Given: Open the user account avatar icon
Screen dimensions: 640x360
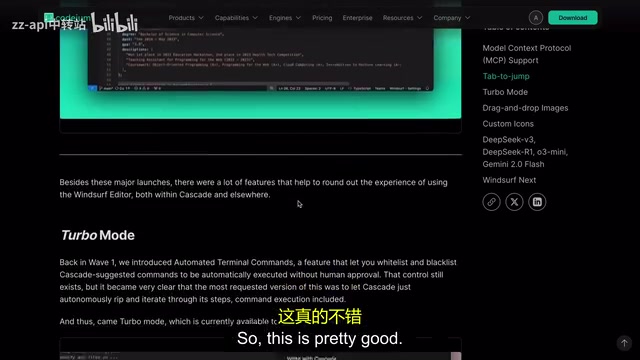Looking at the screenshot, I should (x=536, y=18).
